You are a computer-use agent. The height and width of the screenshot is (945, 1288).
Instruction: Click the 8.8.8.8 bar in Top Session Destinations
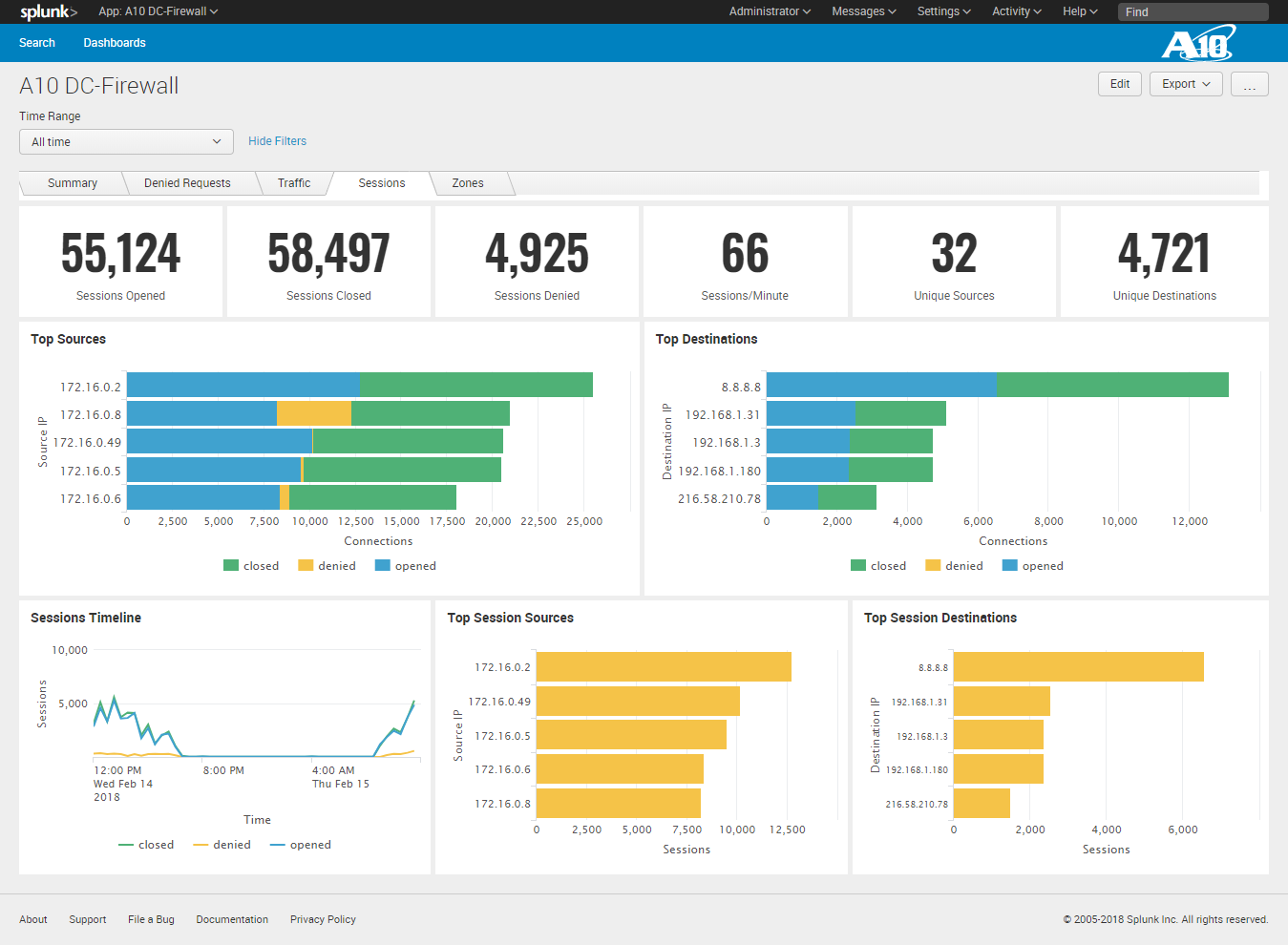point(1079,666)
